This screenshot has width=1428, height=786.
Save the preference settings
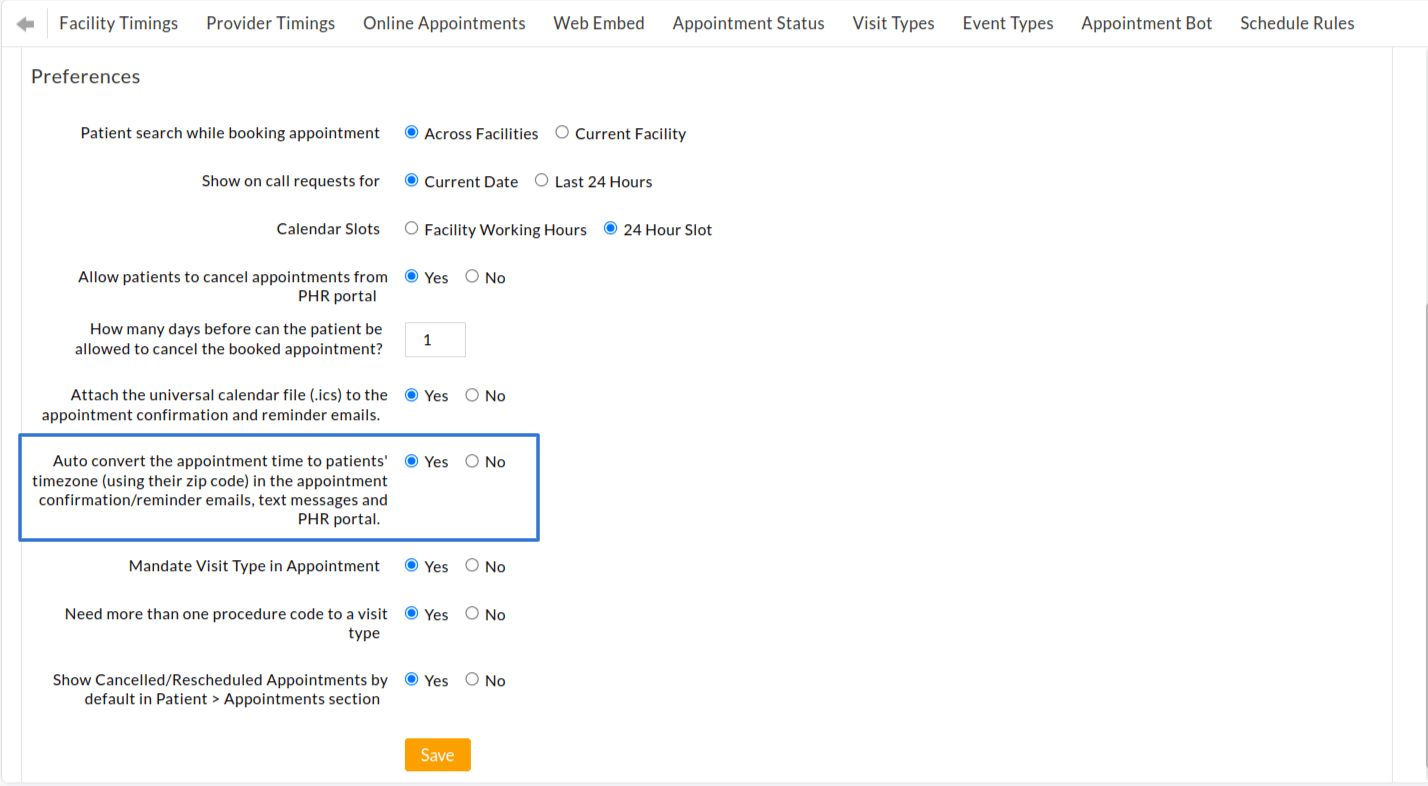[437, 755]
